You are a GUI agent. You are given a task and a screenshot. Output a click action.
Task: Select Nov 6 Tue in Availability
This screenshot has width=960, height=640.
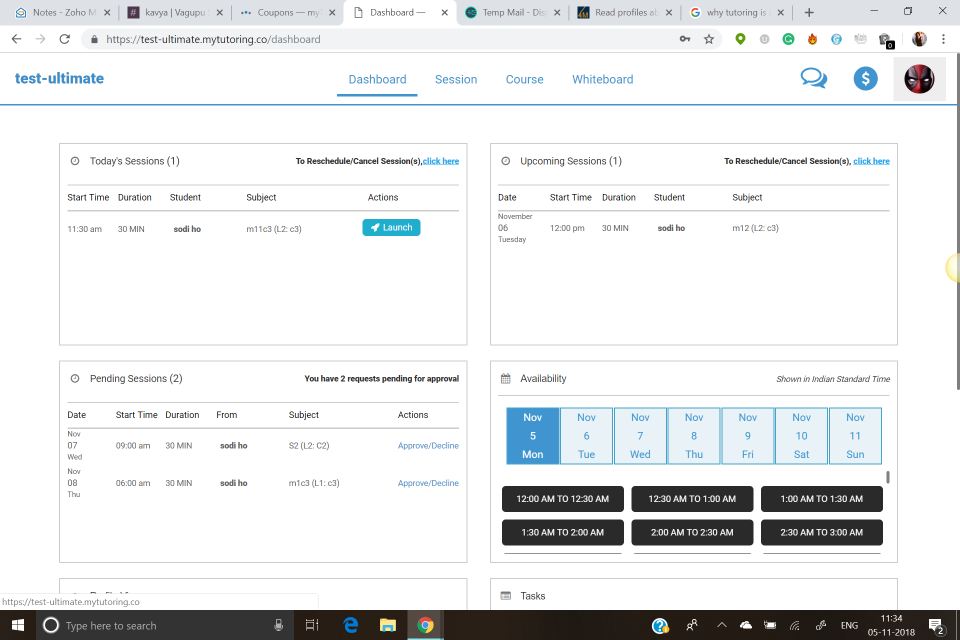586,435
